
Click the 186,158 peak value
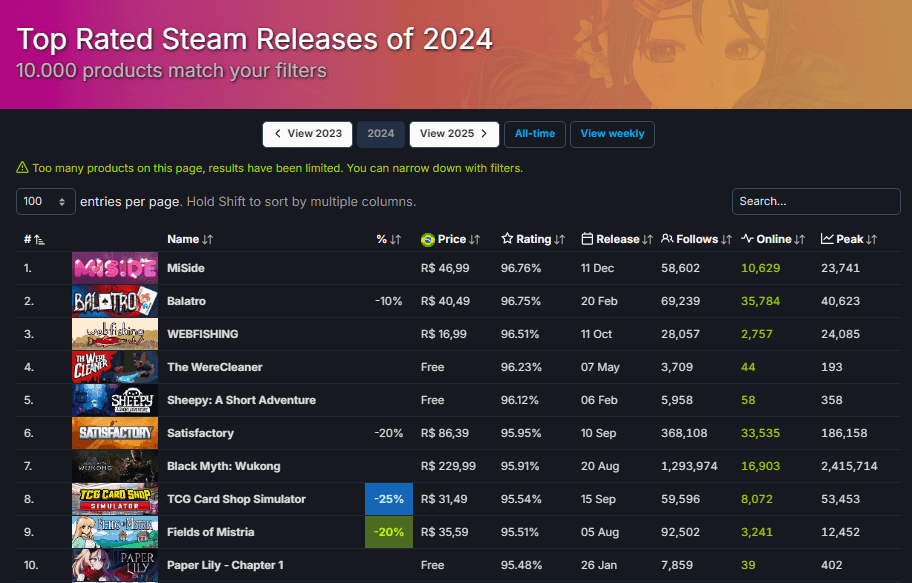[844, 433]
